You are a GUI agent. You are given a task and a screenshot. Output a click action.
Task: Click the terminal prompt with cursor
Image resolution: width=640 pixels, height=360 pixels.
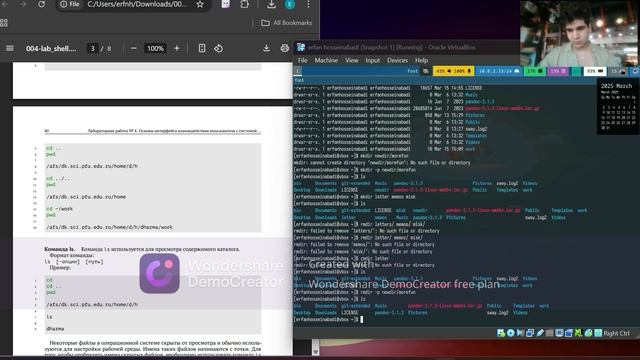pyautogui.click(x=328, y=320)
